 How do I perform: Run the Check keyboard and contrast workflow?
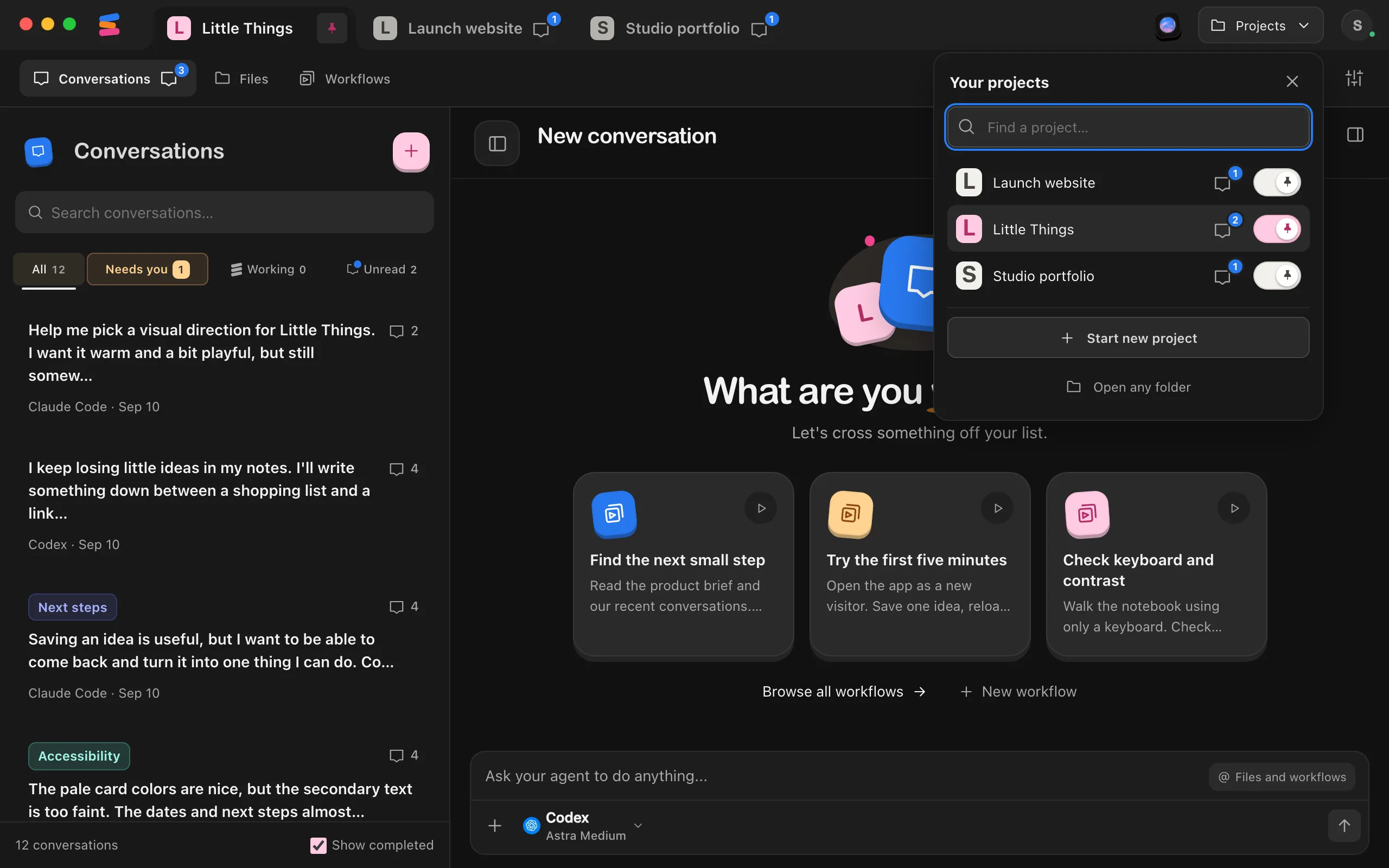(1234, 508)
